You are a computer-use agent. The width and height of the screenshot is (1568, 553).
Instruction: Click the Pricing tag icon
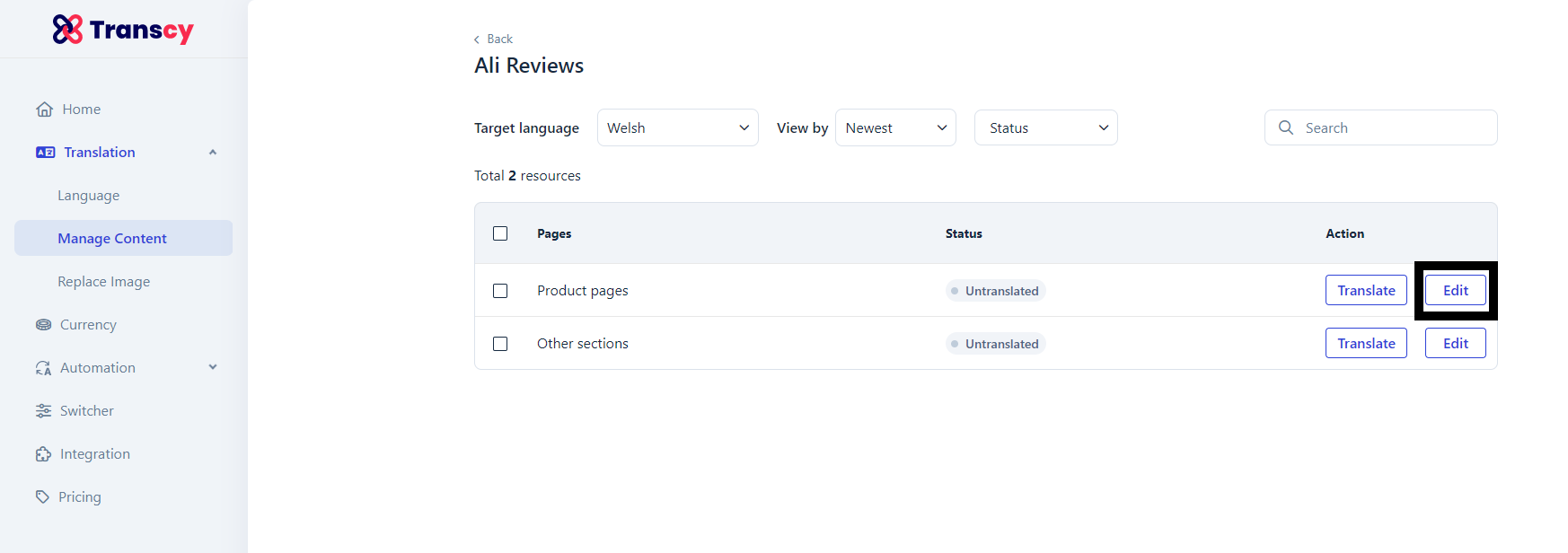click(x=42, y=496)
